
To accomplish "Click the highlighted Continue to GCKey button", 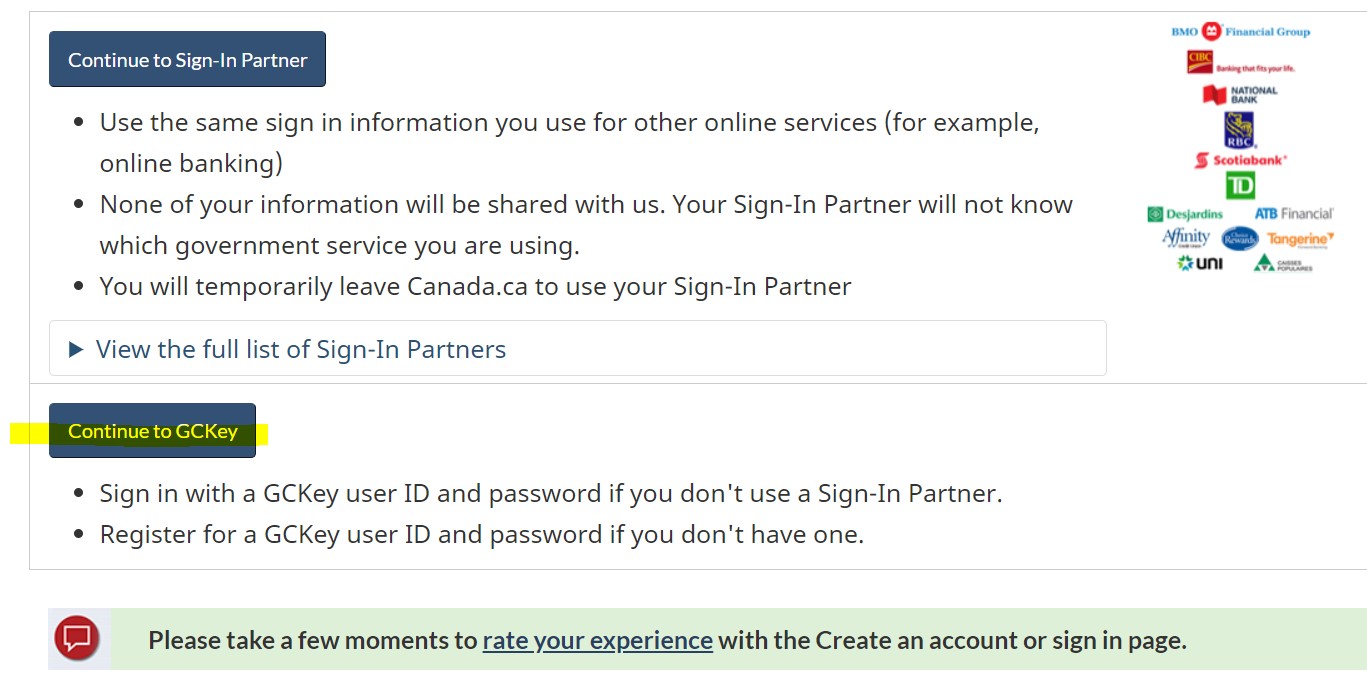I will tap(152, 431).
